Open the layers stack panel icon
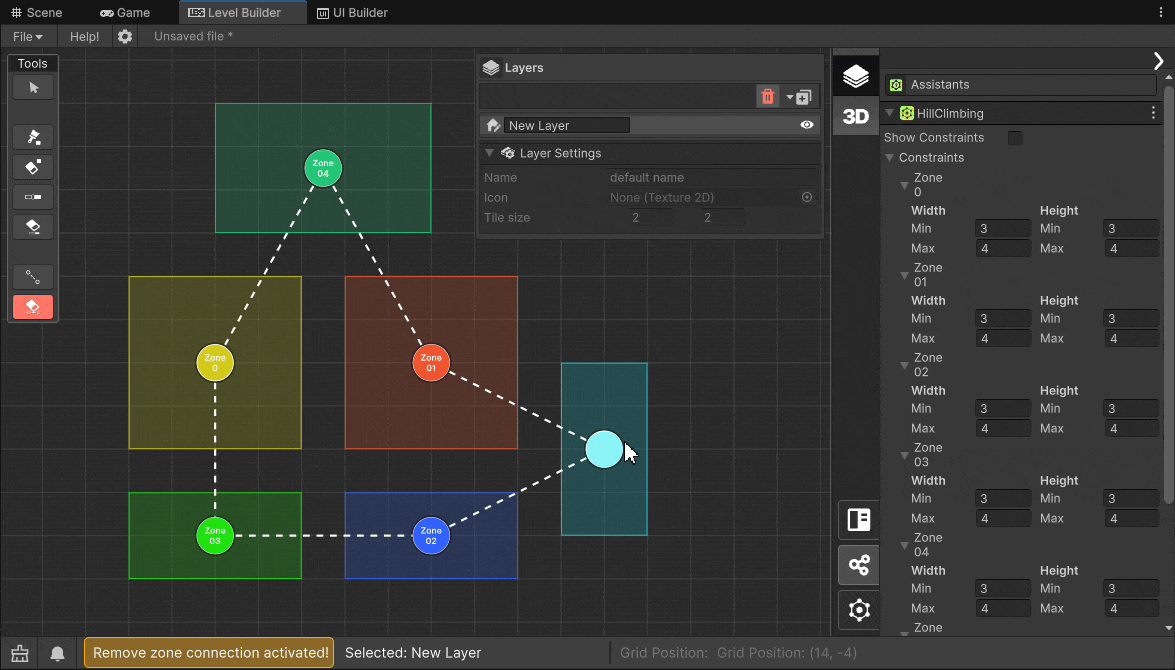 click(856, 76)
